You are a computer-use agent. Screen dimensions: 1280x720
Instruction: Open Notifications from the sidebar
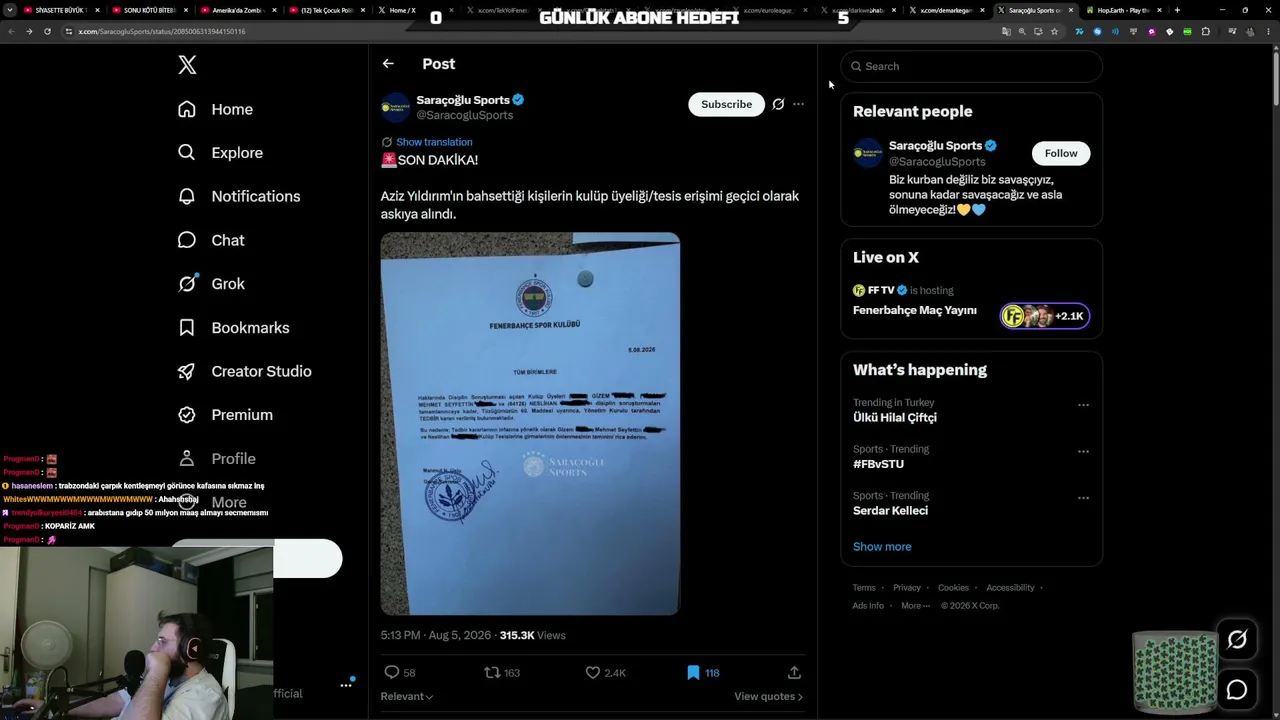click(x=238, y=196)
